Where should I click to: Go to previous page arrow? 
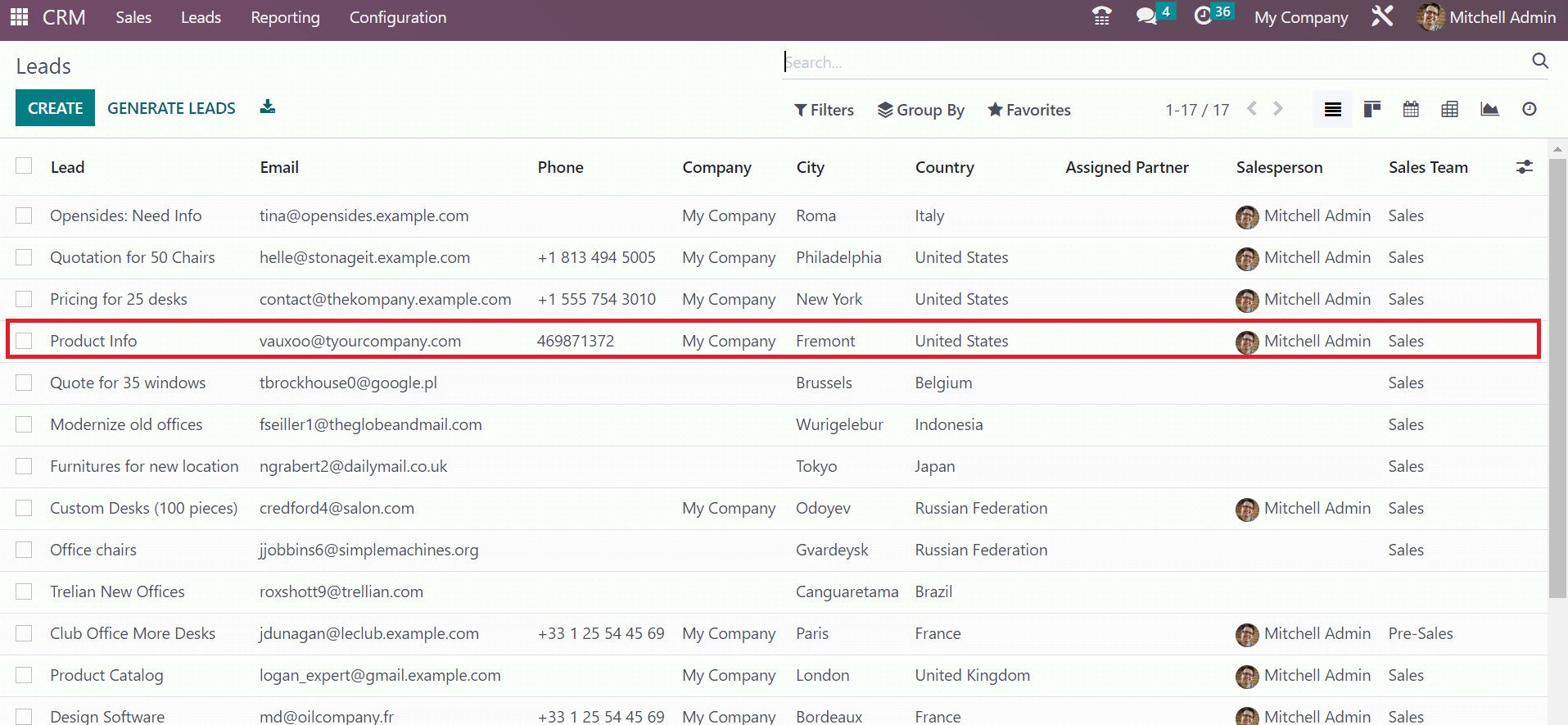[x=1252, y=109]
